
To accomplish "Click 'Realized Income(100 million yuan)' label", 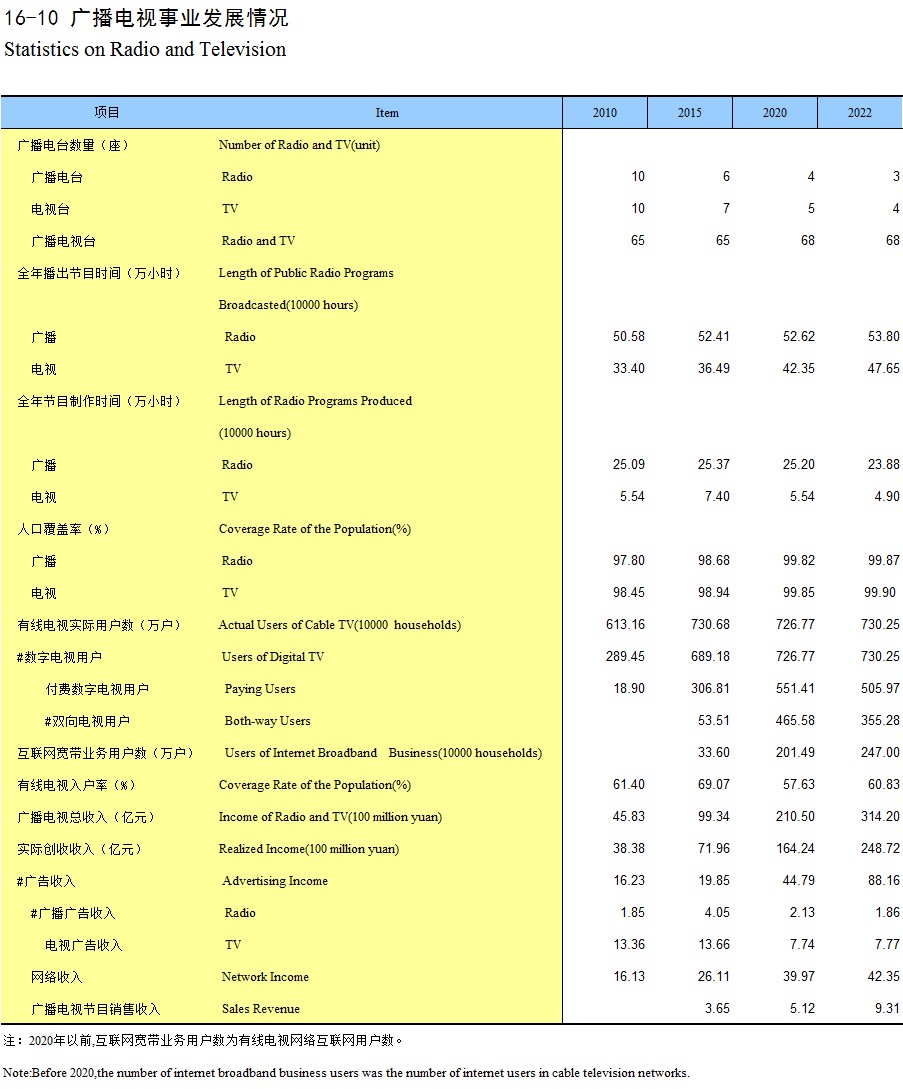I will tap(308, 849).
